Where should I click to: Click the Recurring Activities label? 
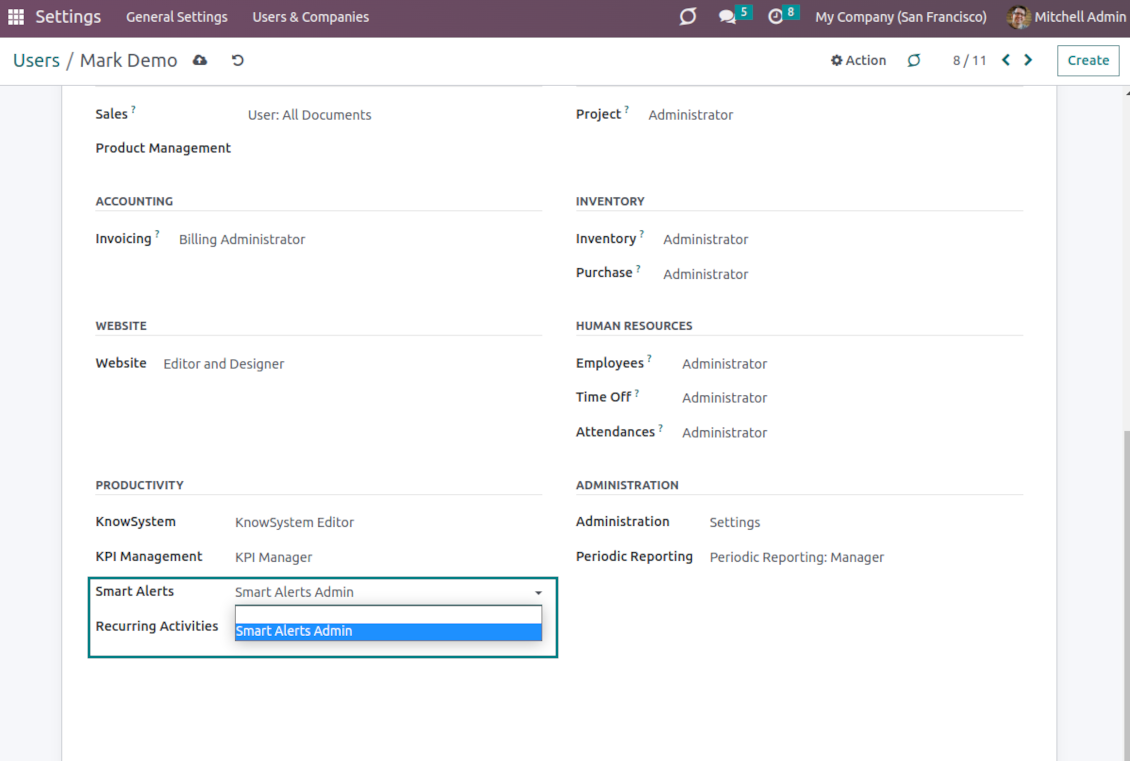click(x=156, y=626)
